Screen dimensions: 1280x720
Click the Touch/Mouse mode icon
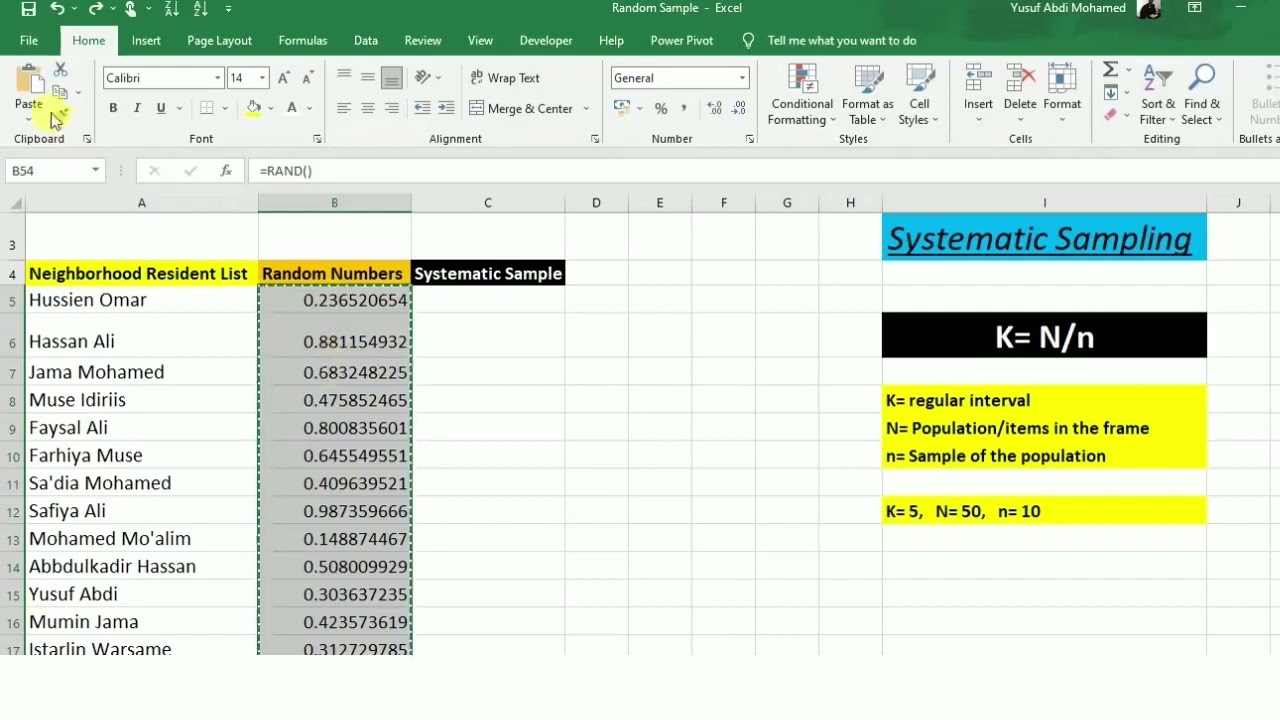coord(131,9)
